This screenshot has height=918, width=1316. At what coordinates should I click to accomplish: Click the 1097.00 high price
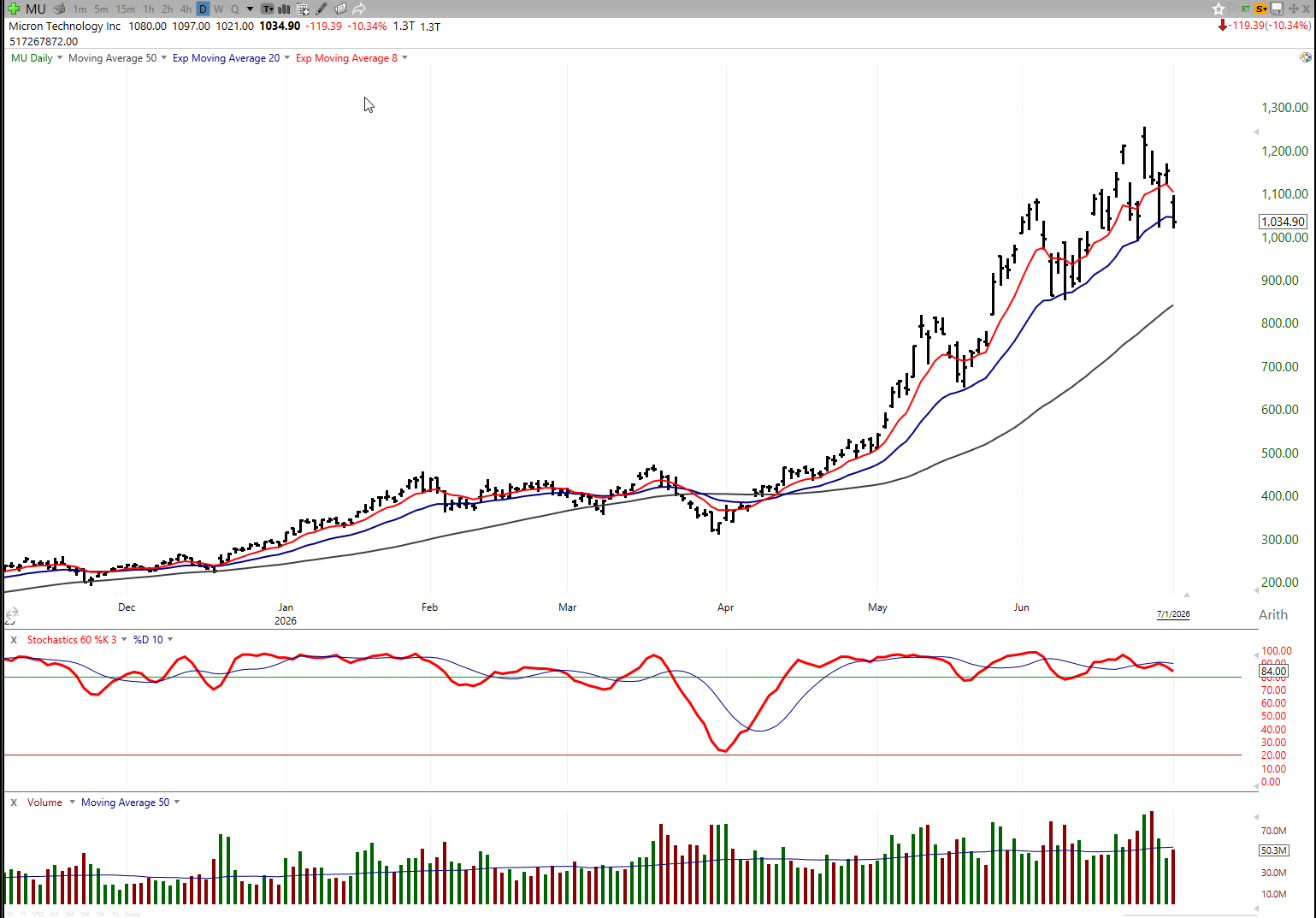point(191,27)
